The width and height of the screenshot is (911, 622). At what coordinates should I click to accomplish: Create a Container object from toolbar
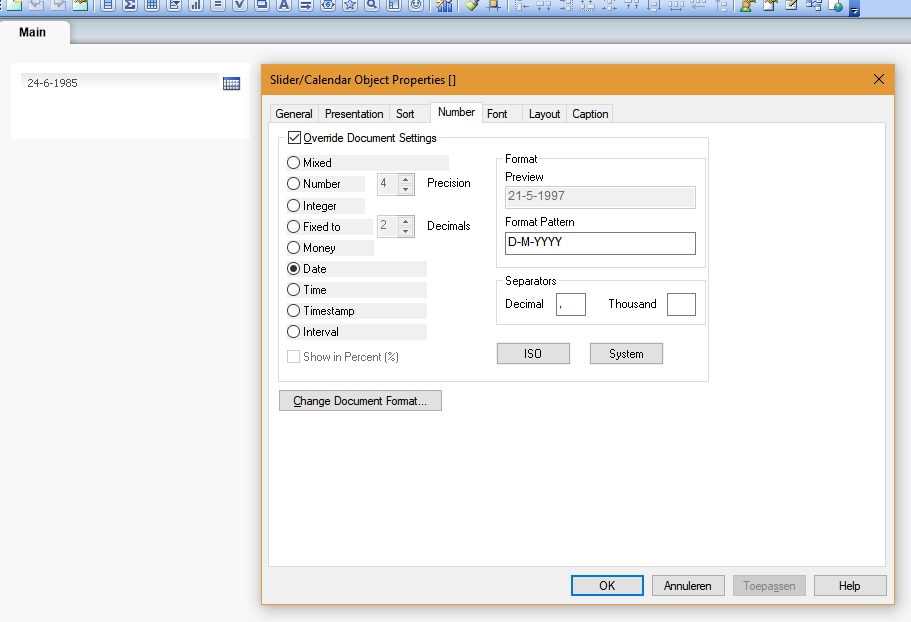coord(394,5)
